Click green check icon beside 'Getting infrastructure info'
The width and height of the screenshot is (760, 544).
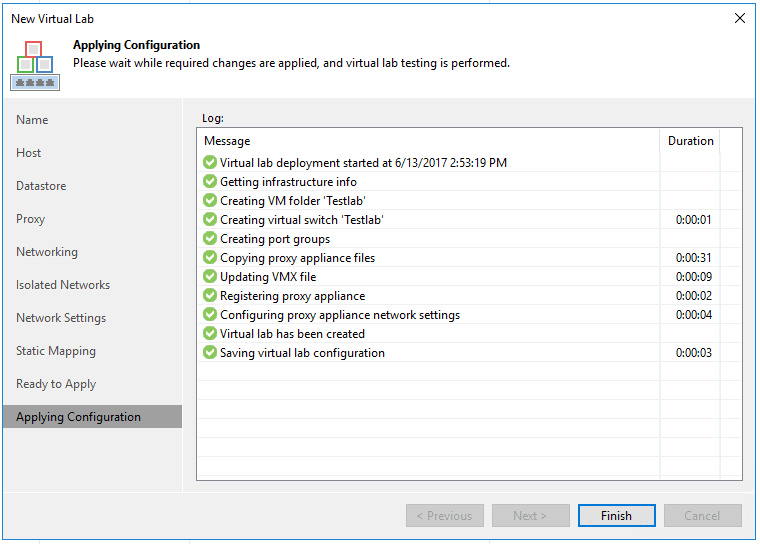click(x=210, y=182)
